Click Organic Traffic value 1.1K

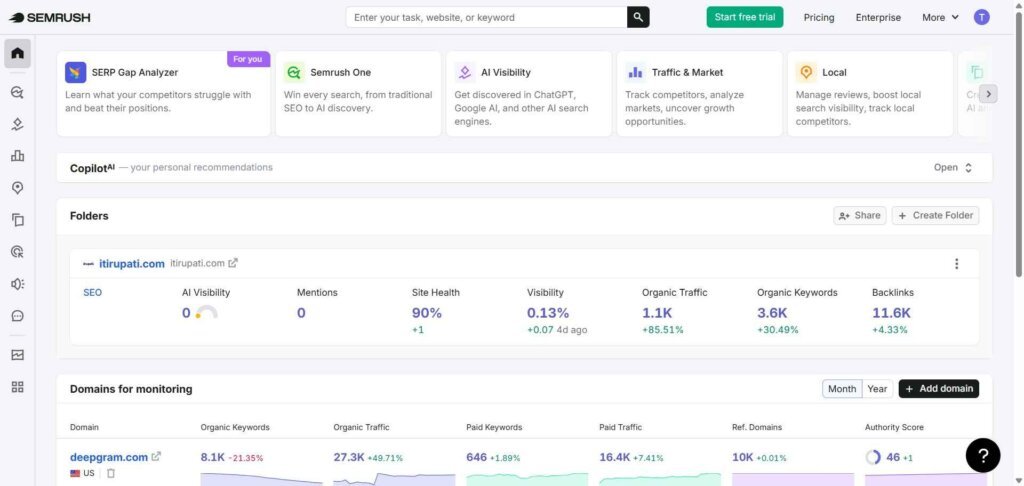coord(657,313)
